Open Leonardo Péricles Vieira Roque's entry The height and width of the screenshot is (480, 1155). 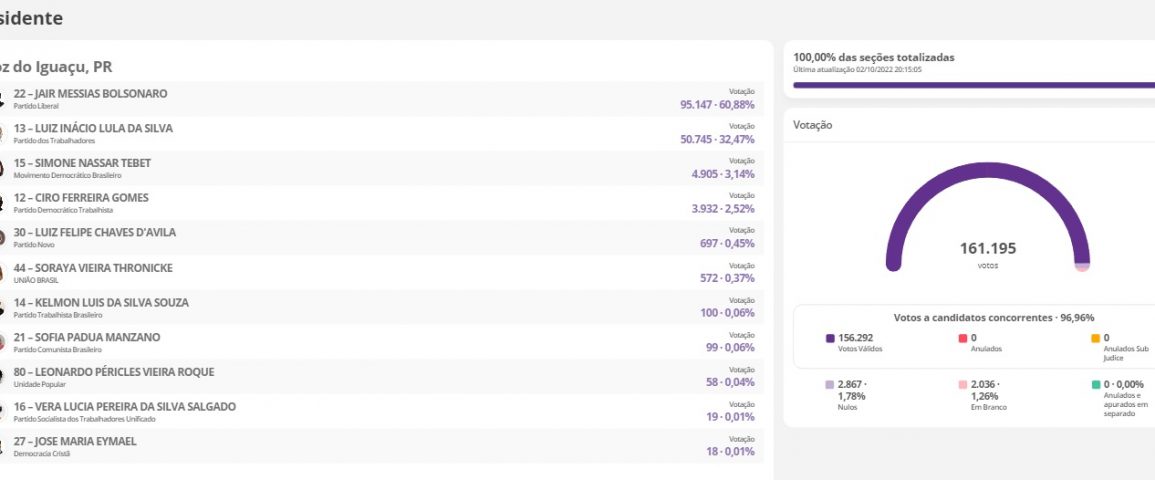[x=113, y=372]
